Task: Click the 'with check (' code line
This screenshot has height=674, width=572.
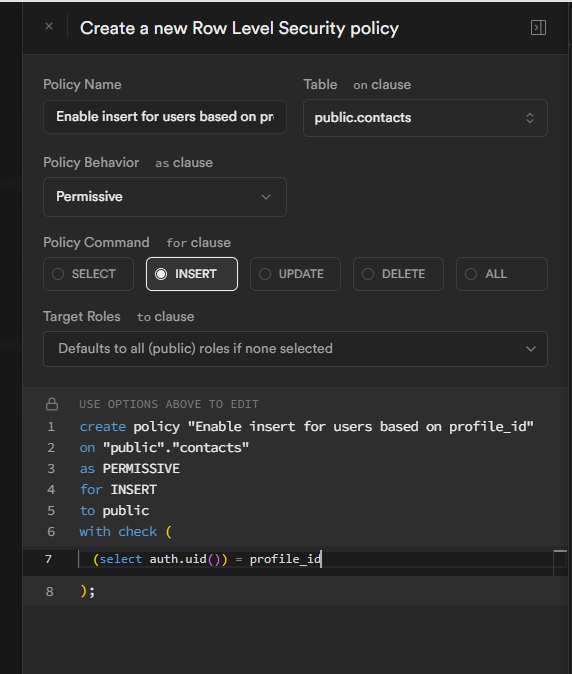Action: pyautogui.click(x=126, y=532)
